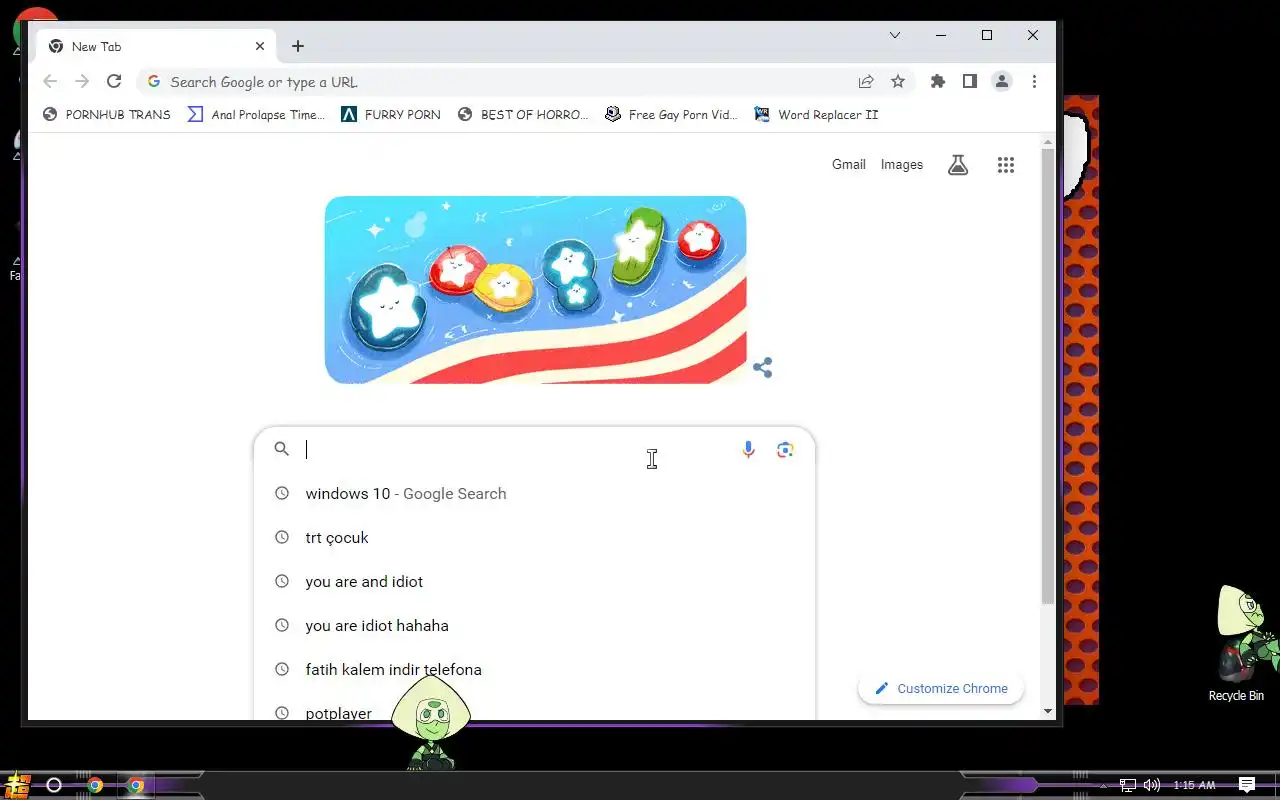The height and width of the screenshot is (800, 1280).
Task: Click the scrollbar up arrow
Action: click(x=1048, y=141)
